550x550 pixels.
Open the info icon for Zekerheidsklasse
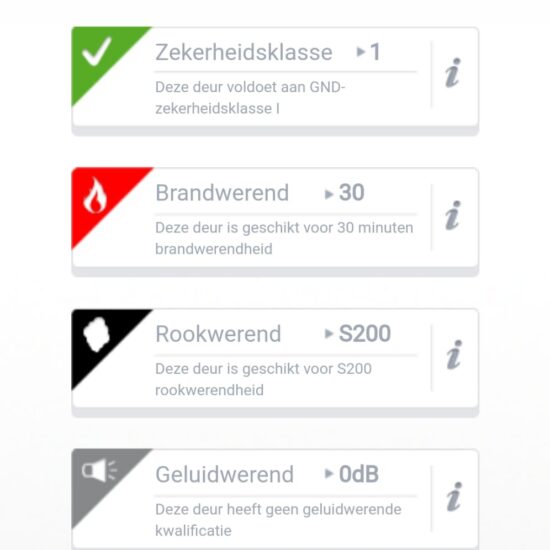tap(453, 73)
